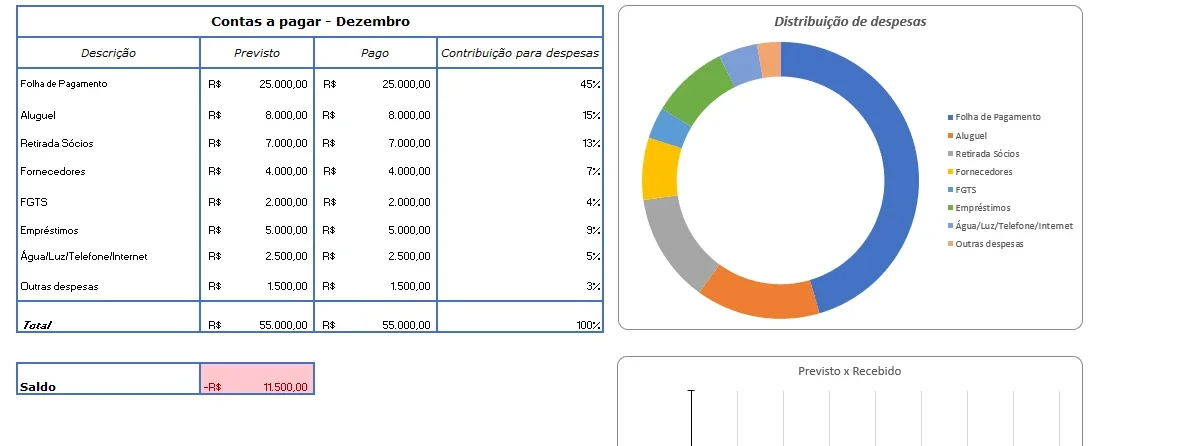Select the 'Aluguel' table cell
The image size is (1178, 446).
(x=108, y=115)
